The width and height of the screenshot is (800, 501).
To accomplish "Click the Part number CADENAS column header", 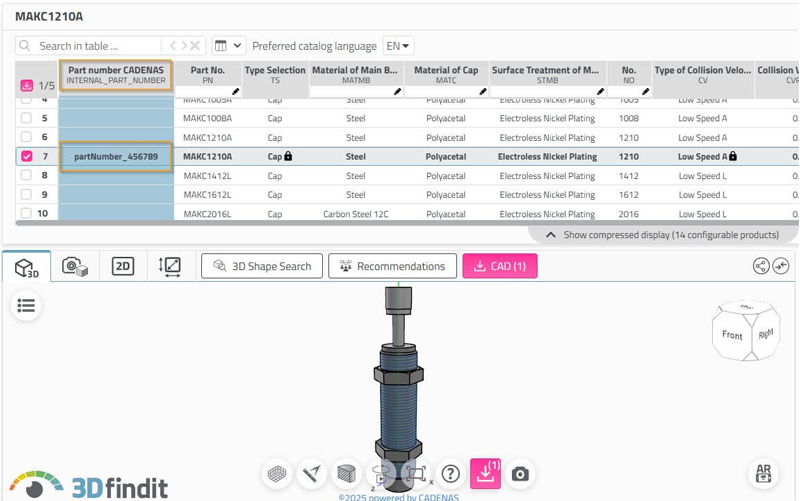I will click(x=116, y=75).
